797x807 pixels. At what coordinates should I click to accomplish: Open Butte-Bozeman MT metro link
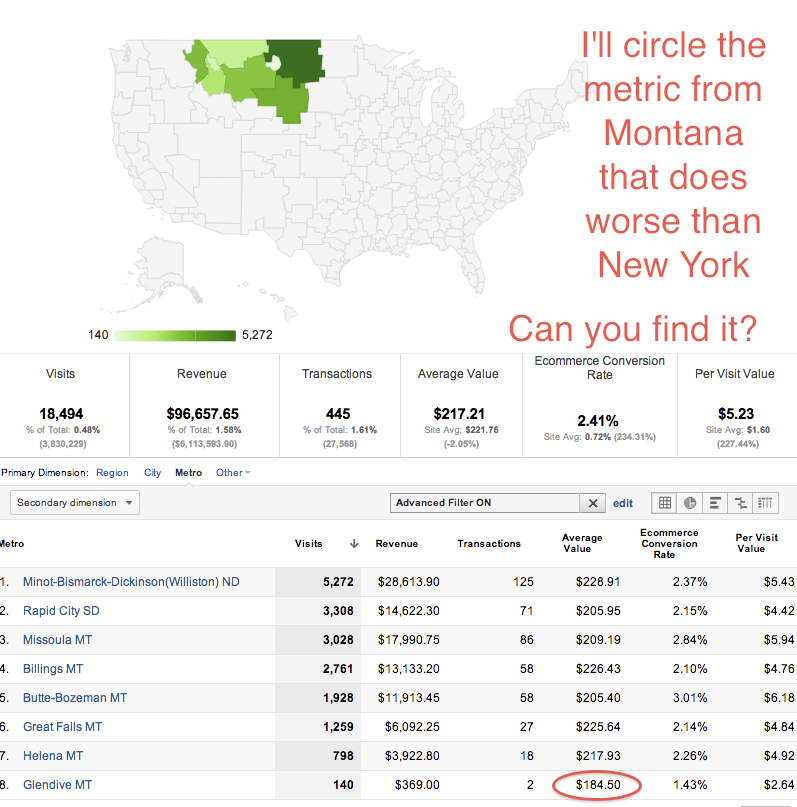tap(75, 698)
